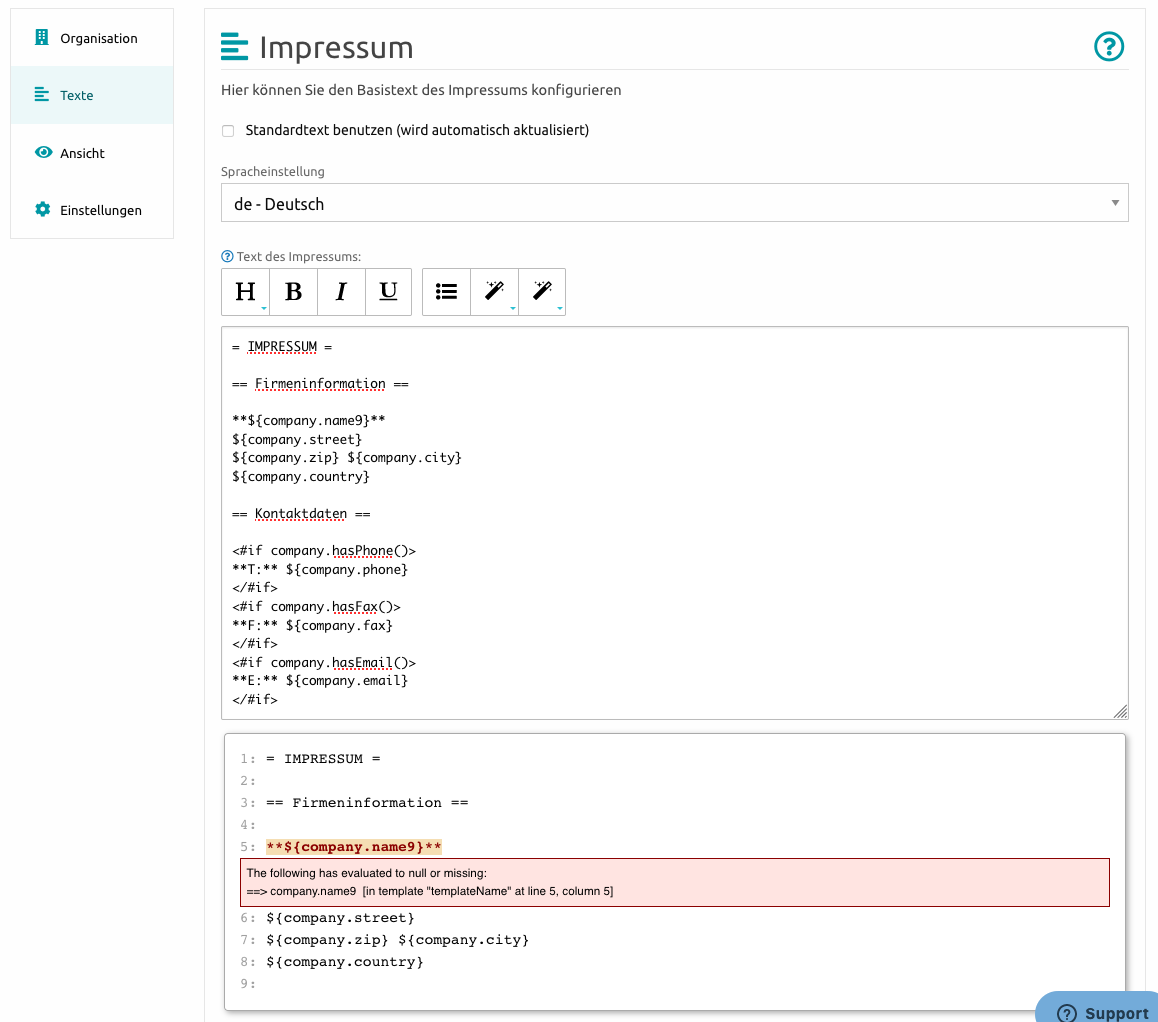Viewport: 1158px width, 1022px height.
Task: Apply italic formatting with the I button
Action: (x=341, y=292)
